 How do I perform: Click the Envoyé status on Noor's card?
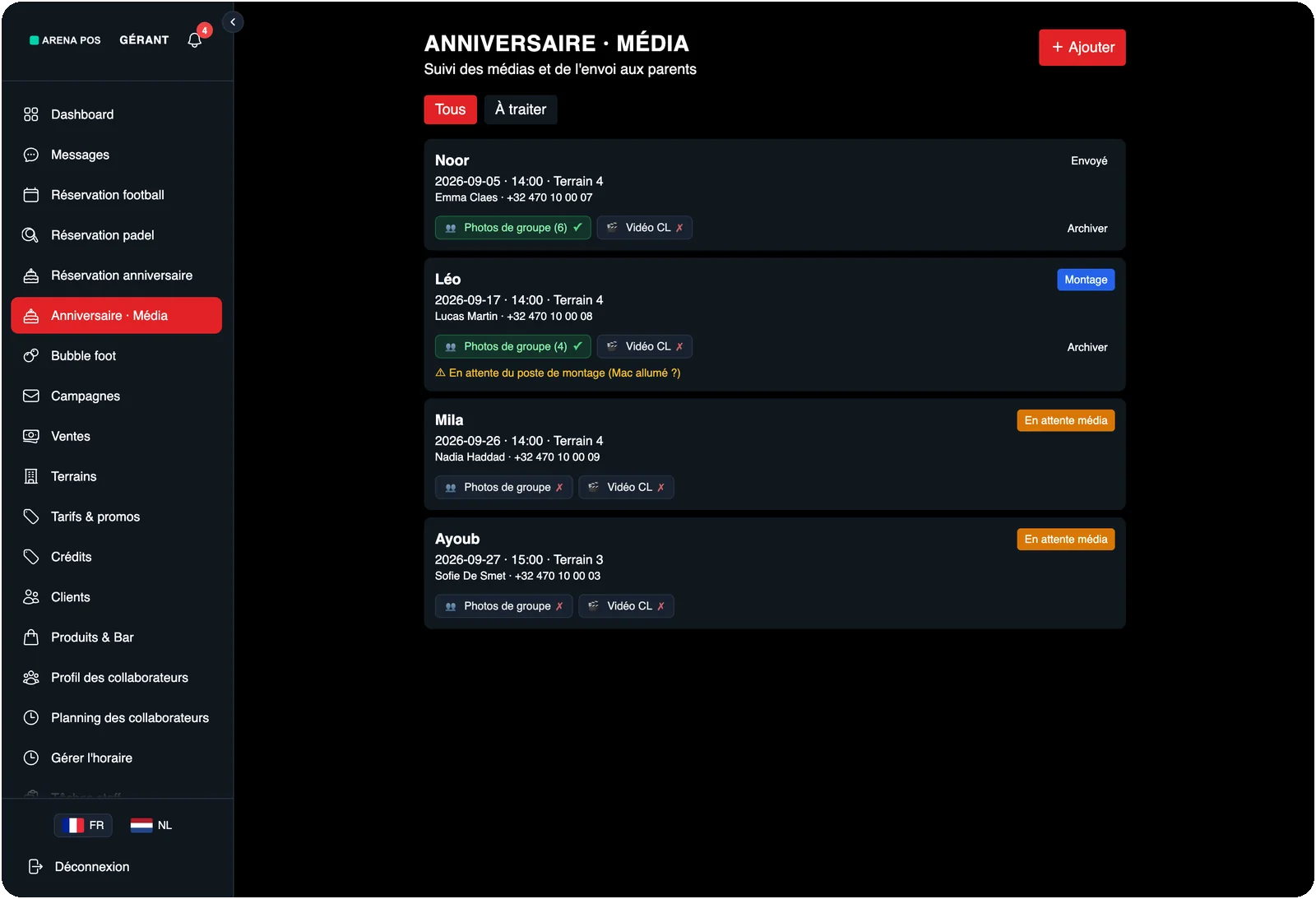[x=1089, y=161]
